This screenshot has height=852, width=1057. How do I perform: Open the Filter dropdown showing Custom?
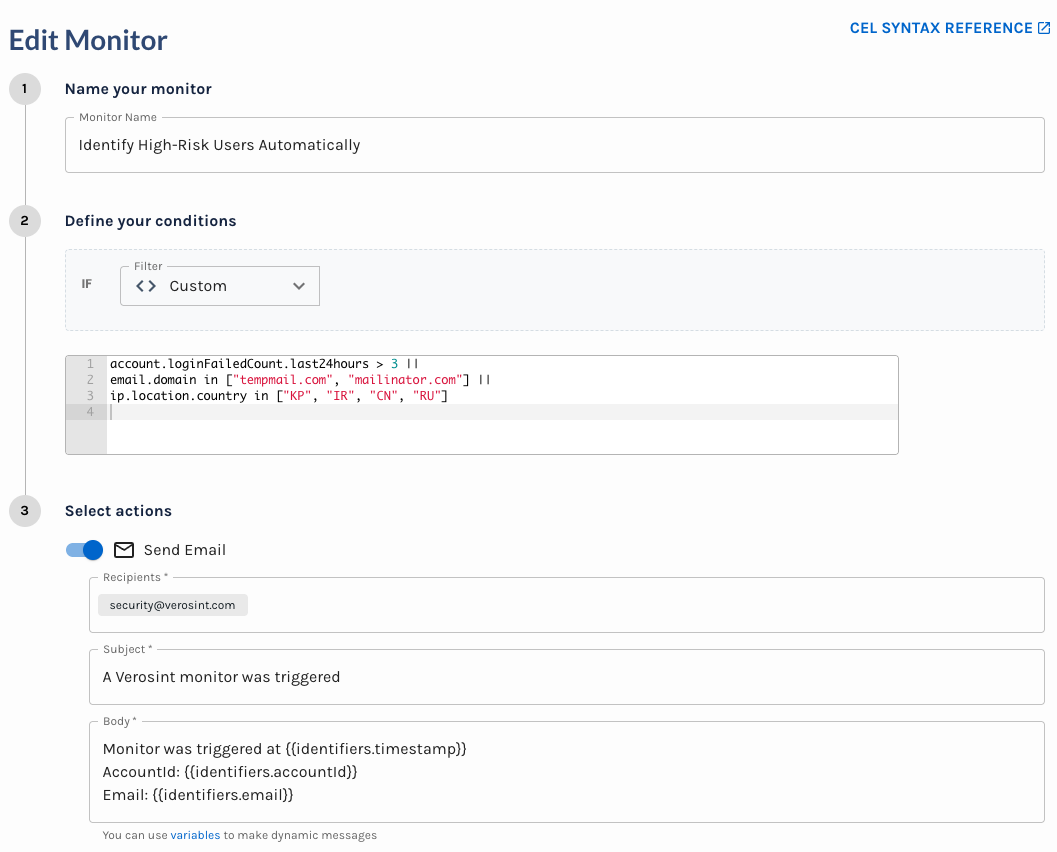(x=220, y=286)
